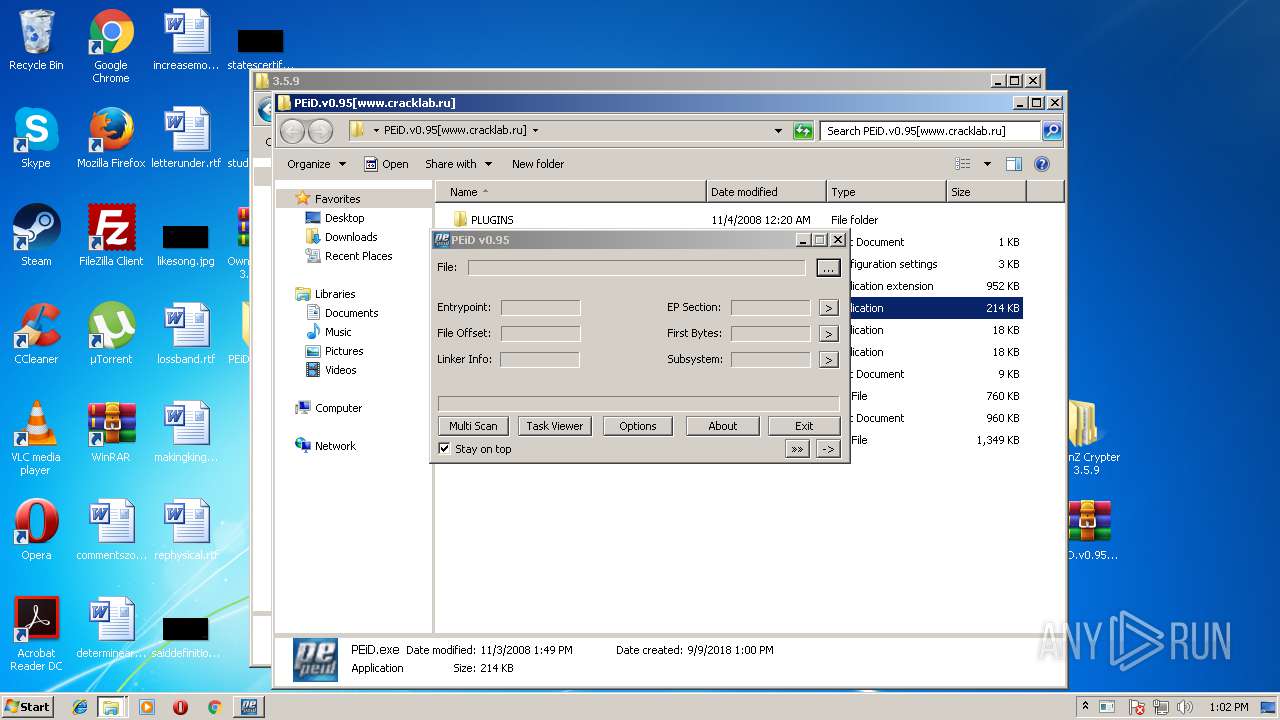
Task: Show the About dialog of PEiD
Action: [x=722, y=426]
